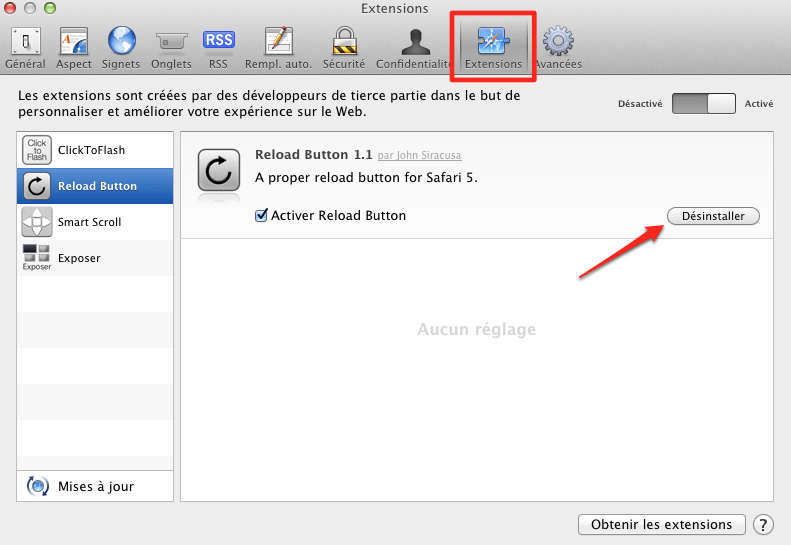
Task: Click the Mises à jour update icon
Action: click(38, 486)
